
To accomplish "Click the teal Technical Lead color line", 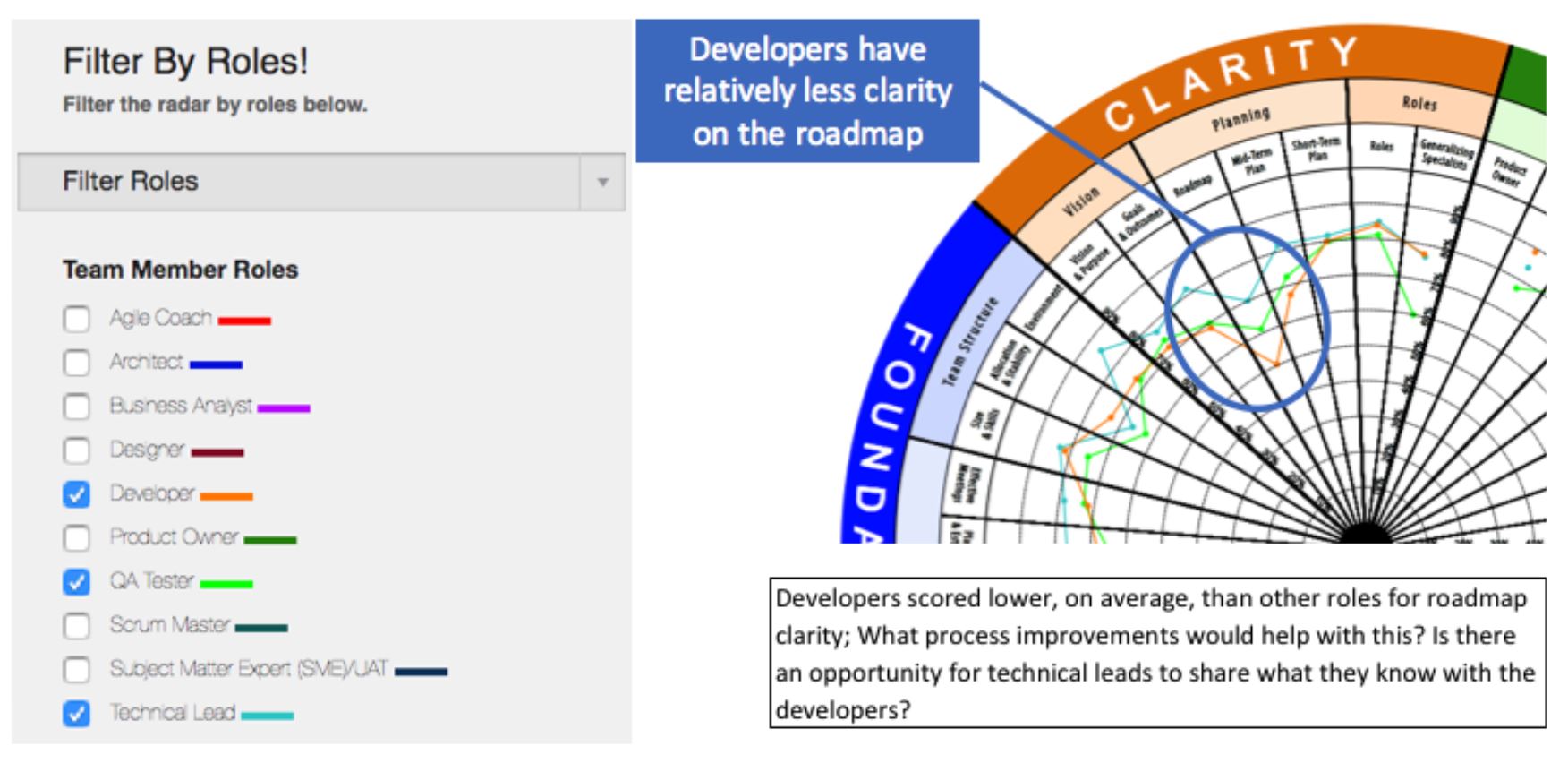I will click(x=268, y=716).
